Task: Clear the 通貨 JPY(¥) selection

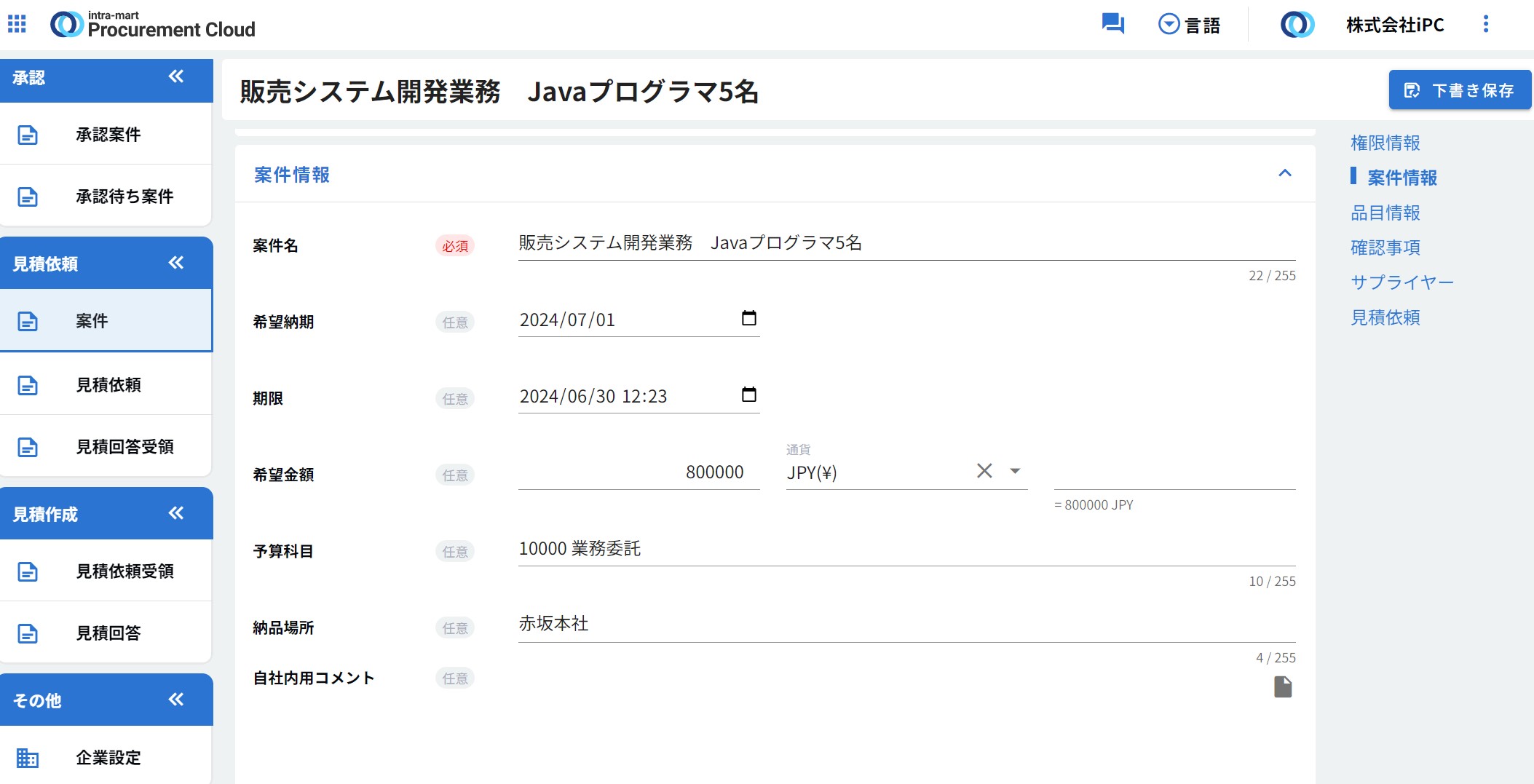Action: [984, 471]
